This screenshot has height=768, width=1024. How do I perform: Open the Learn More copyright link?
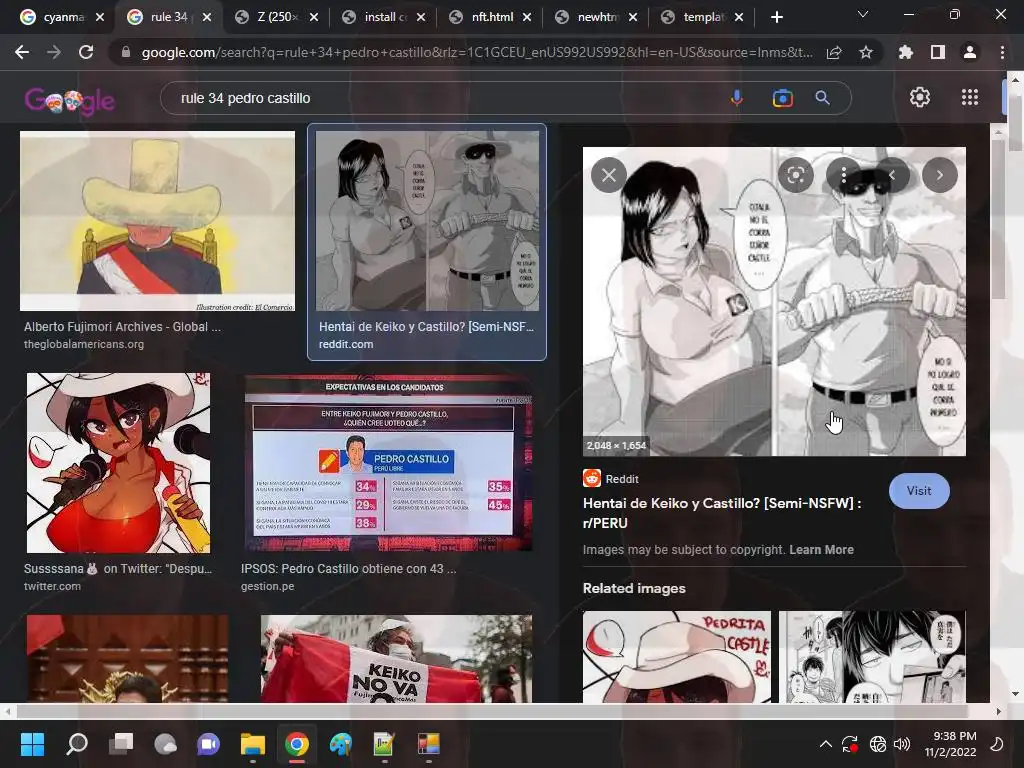point(821,550)
